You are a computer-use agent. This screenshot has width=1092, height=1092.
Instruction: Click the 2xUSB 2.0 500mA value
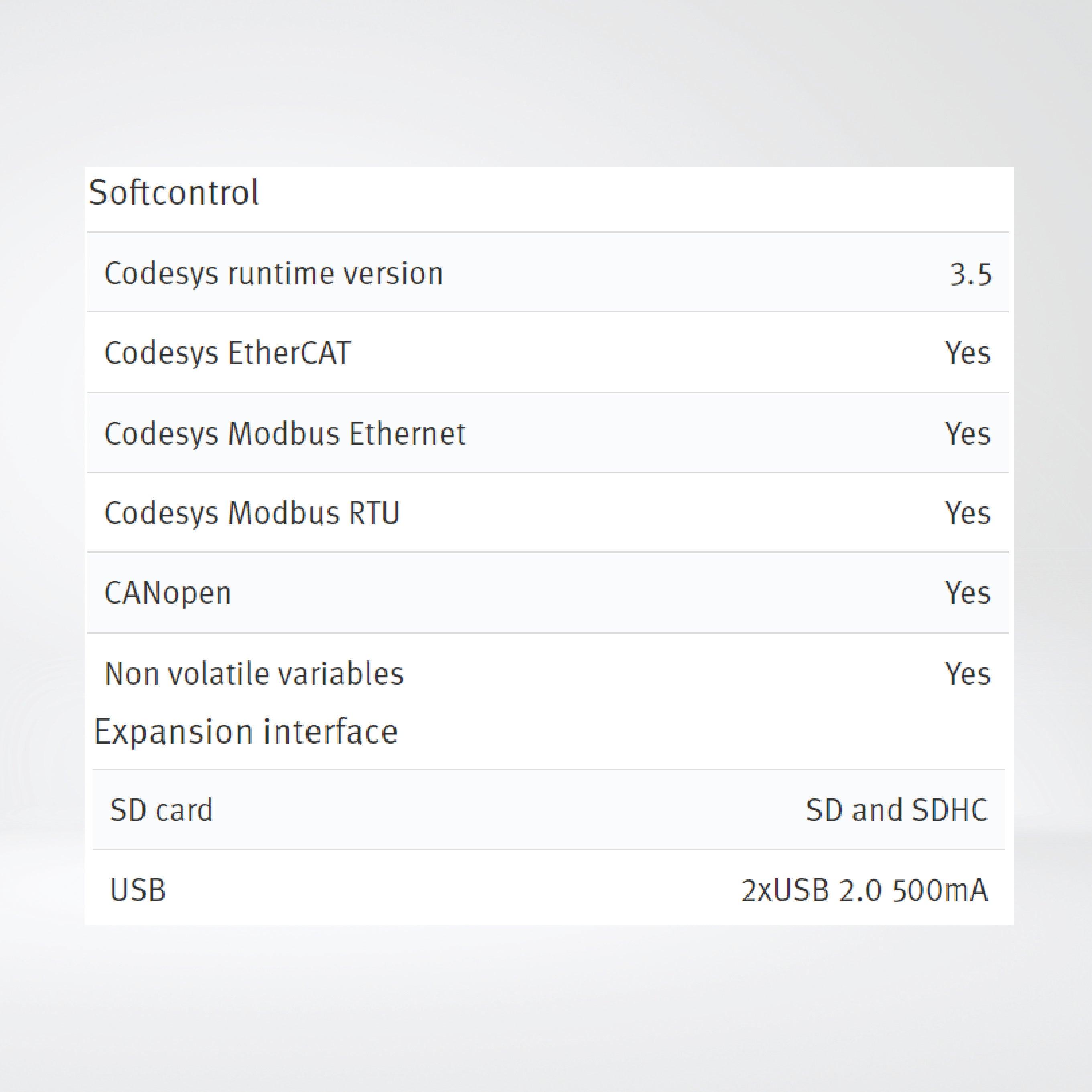pyautogui.click(x=864, y=891)
